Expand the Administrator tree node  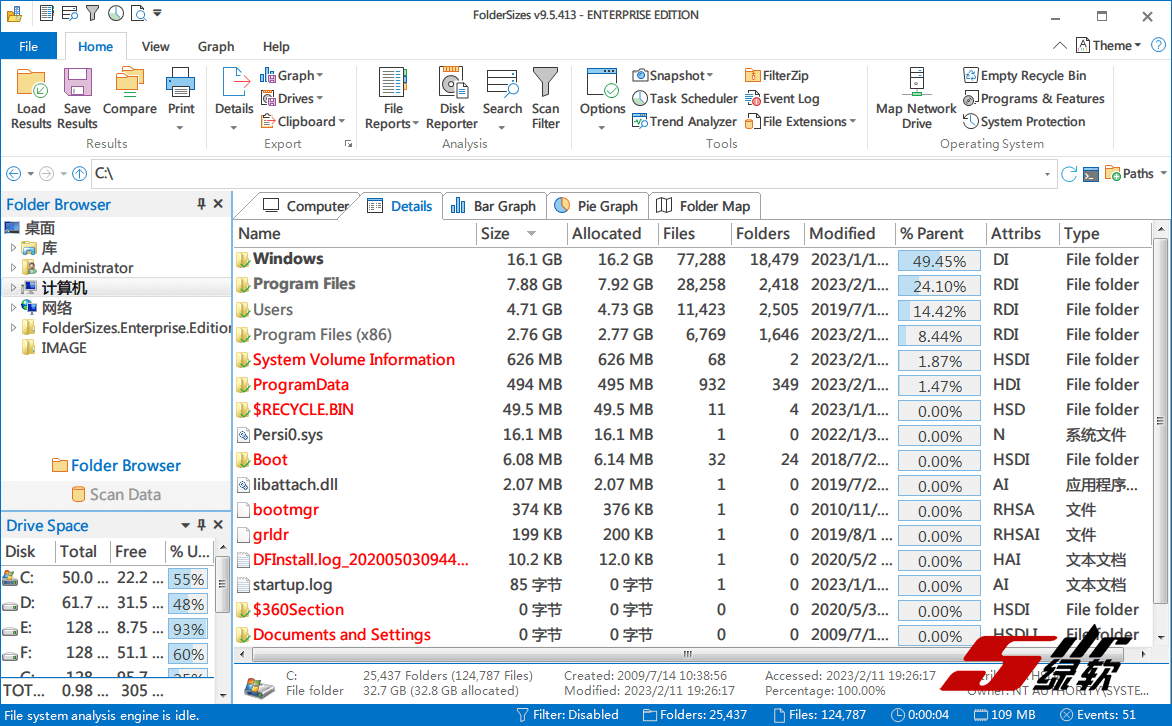pyautogui.click(x=13, y=268)
